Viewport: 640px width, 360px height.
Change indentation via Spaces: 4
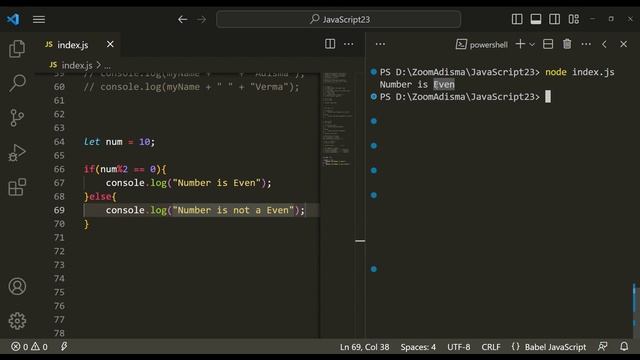(x=418, y=347)
